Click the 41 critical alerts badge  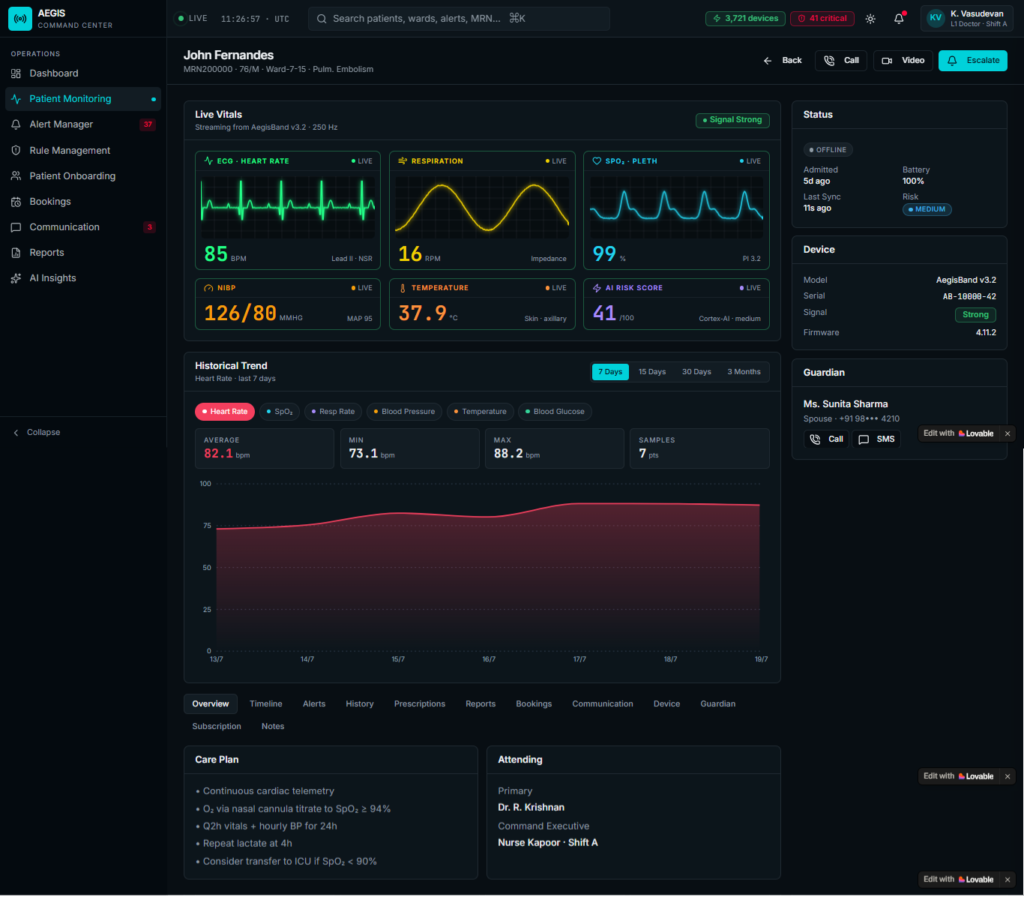point(822,18)
